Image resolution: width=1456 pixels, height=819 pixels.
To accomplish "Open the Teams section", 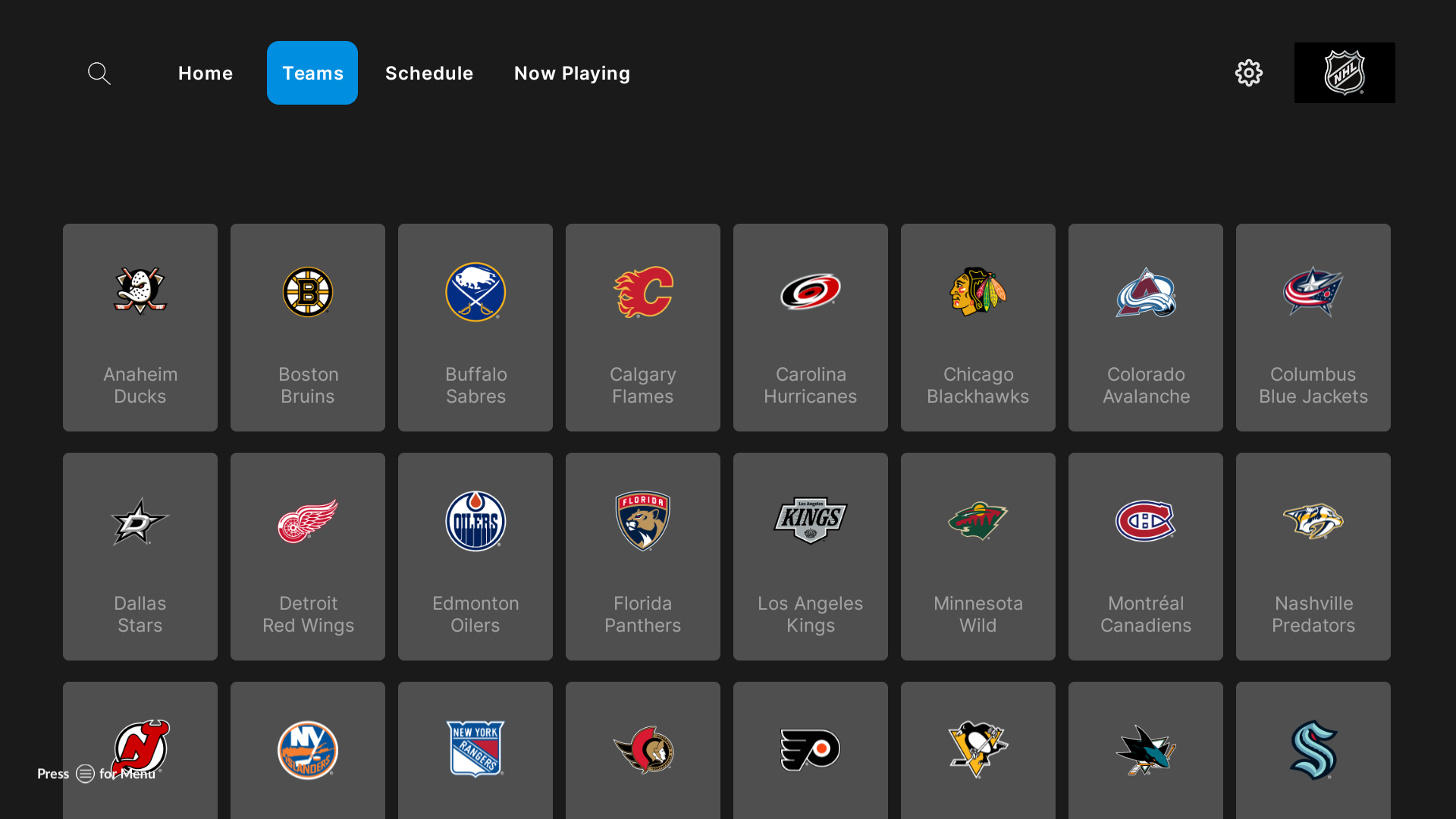I will [x=312, y=73].
